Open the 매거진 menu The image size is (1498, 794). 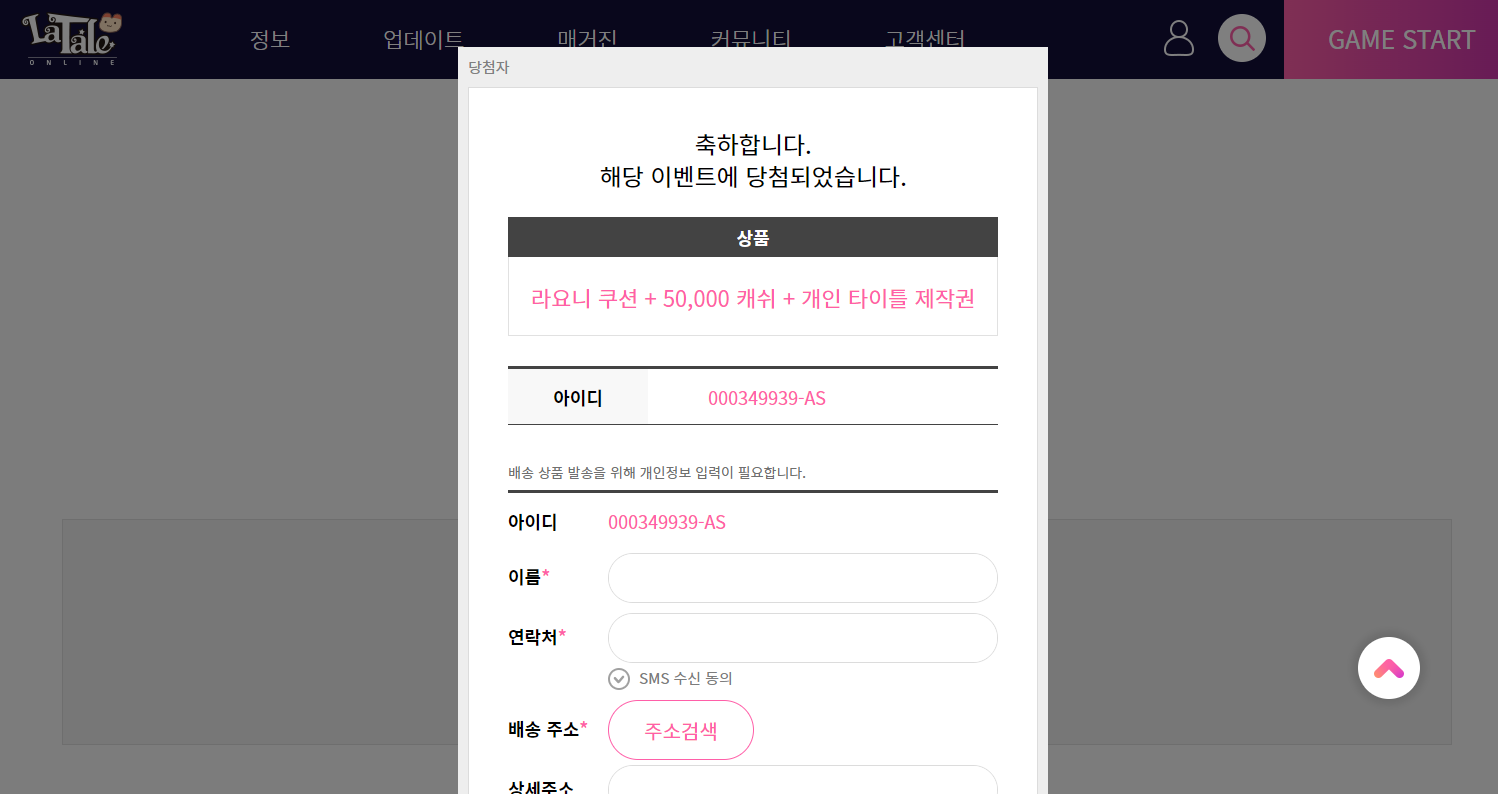point(587,40)
